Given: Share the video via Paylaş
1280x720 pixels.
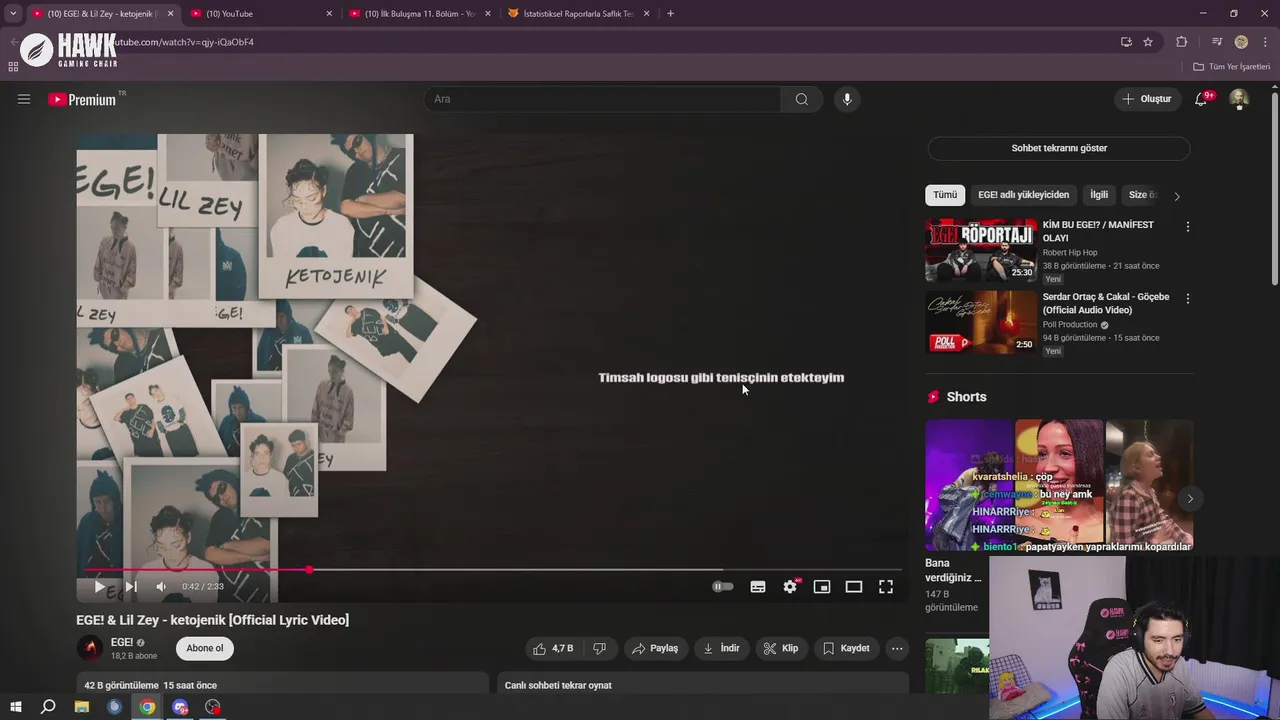Looking at the screenshot, I should point(655,648).
